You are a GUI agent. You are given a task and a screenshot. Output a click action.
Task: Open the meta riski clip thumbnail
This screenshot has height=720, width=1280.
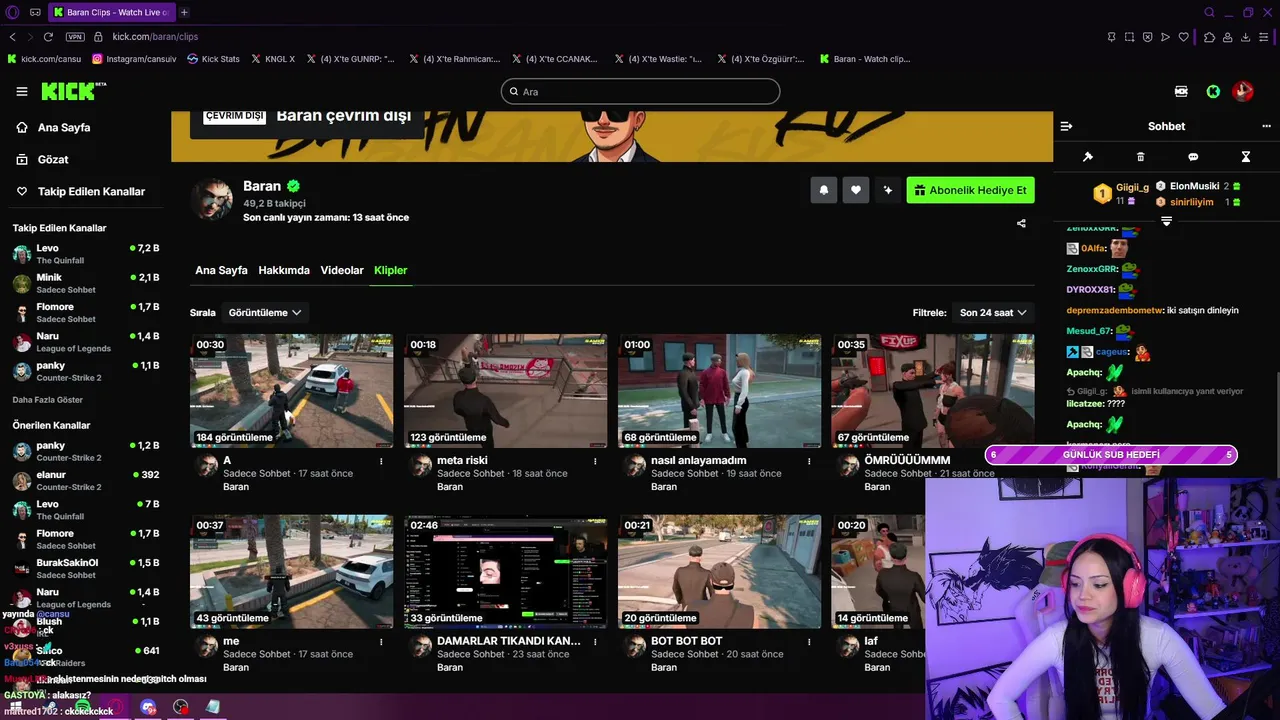point(505,391)
